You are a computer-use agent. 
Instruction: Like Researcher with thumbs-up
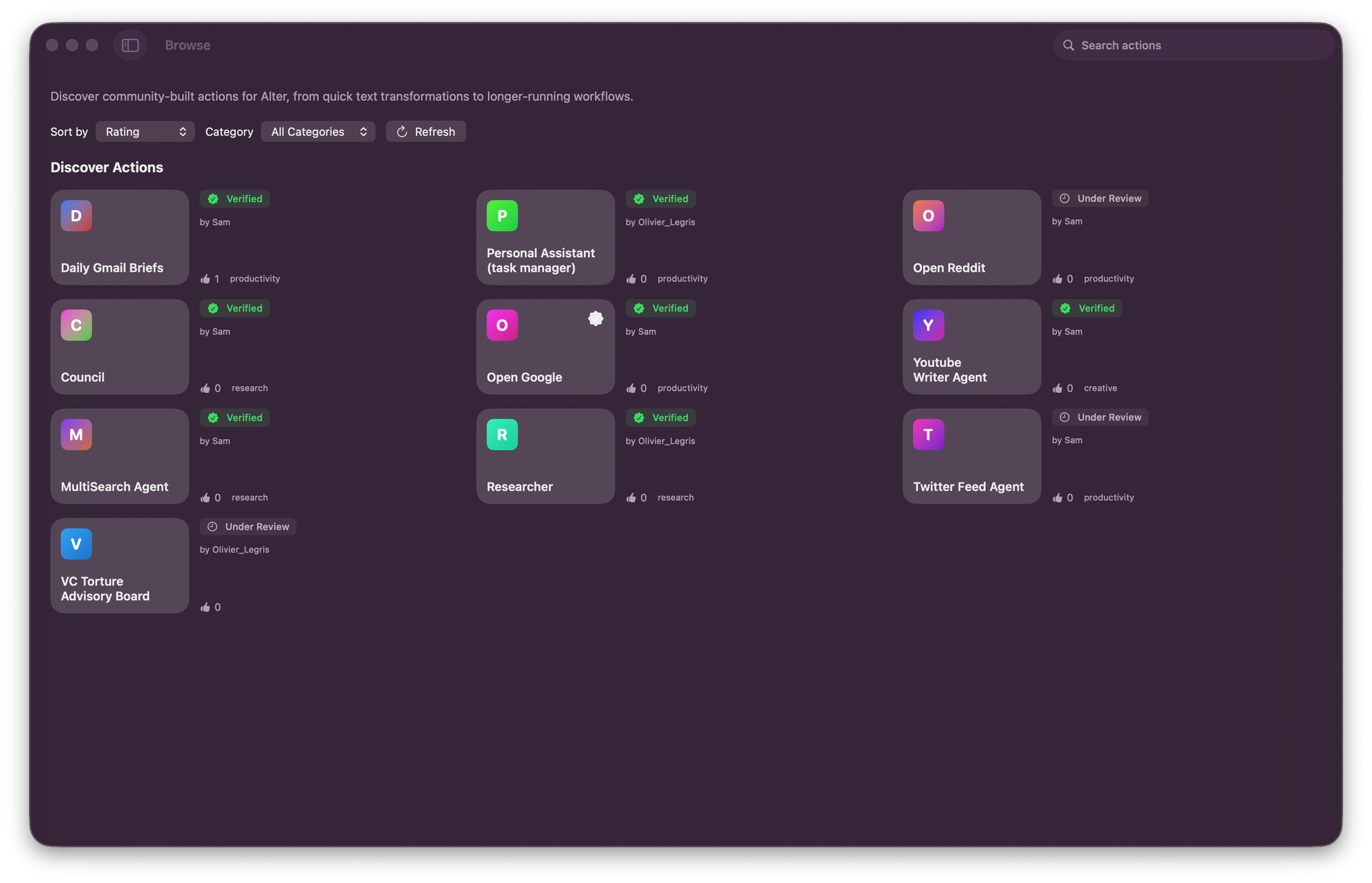[631, 497]
